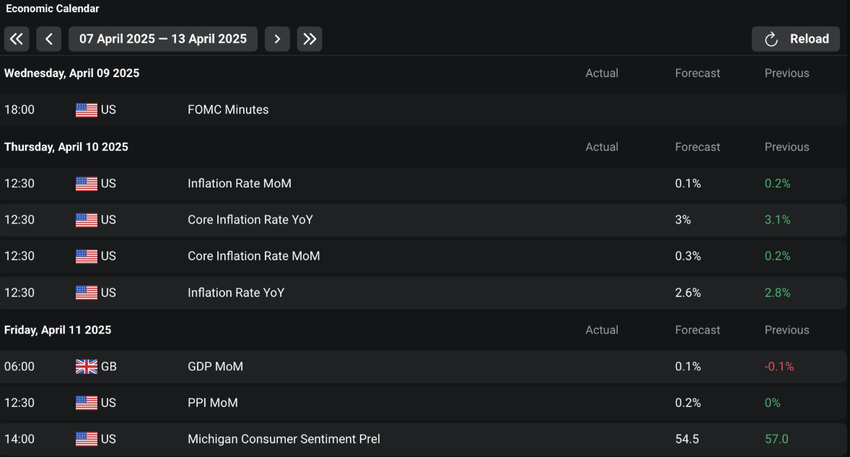Jump forward with double-right arrow button
The width and height of the screenshot is (850, 457).
point(310,39)
